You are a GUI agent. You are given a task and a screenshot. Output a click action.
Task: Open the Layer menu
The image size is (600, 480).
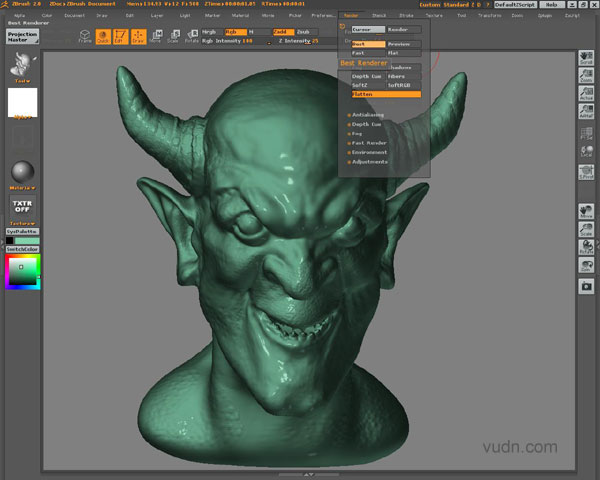(157, 16)
